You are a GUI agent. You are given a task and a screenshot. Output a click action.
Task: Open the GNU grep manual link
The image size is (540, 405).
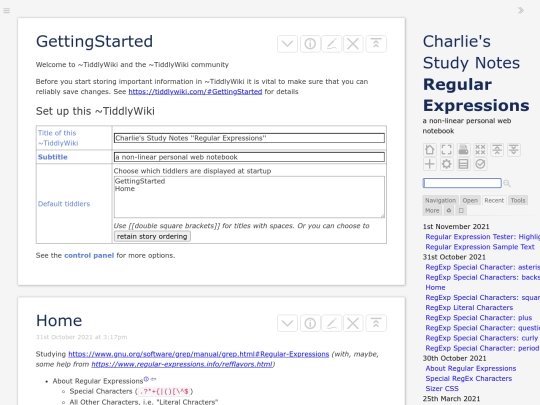[x=198, y=354]
